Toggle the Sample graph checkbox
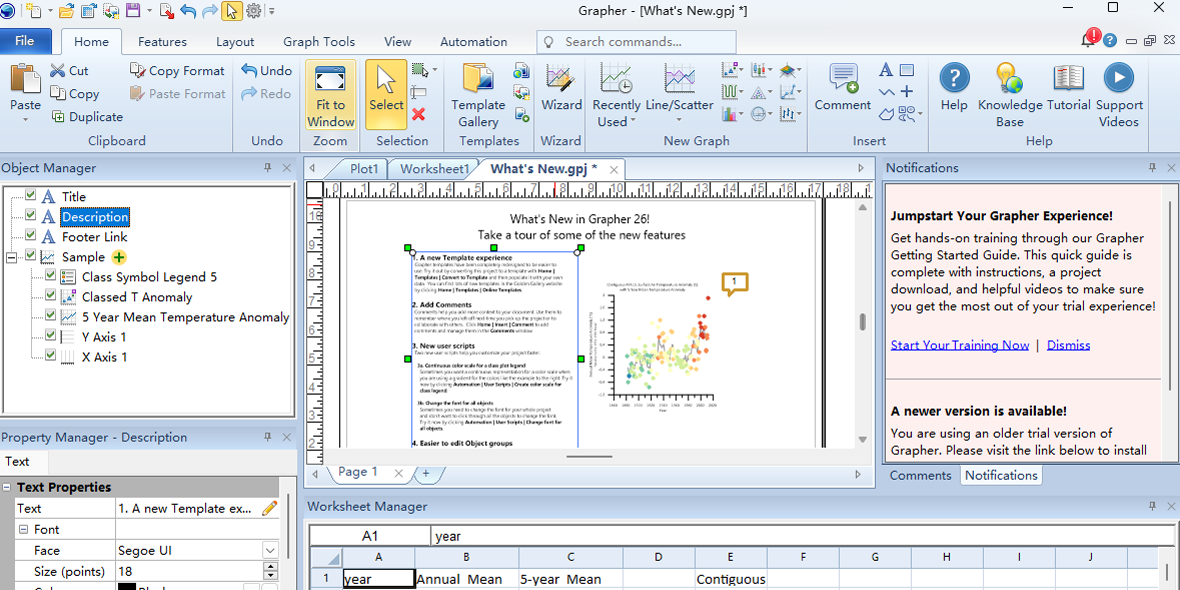Viewport: 1180px width, 590px height. point(30,256)
